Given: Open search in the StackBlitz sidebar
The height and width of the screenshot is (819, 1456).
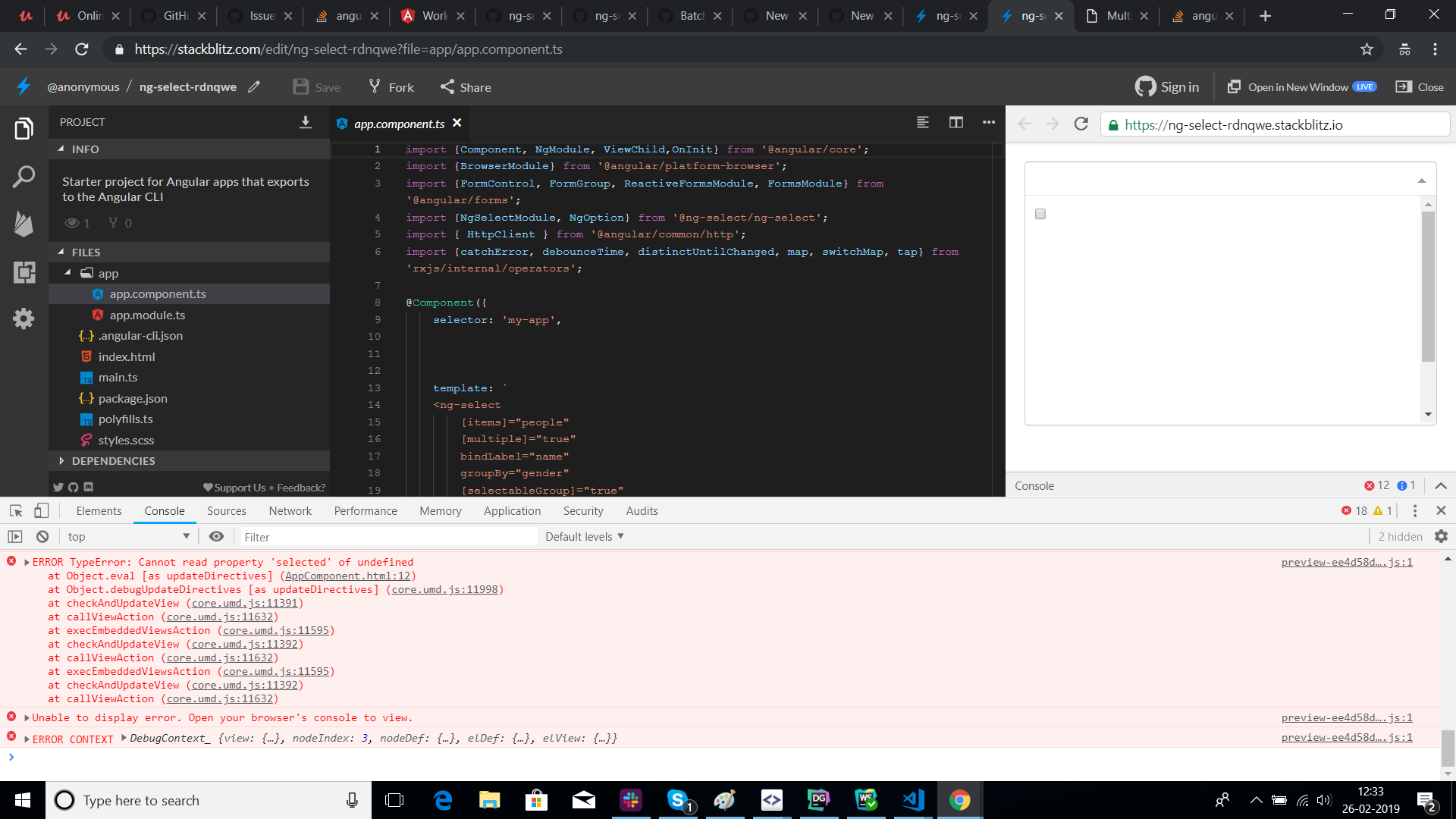Looking at the screenshot, I should (24, 176).
